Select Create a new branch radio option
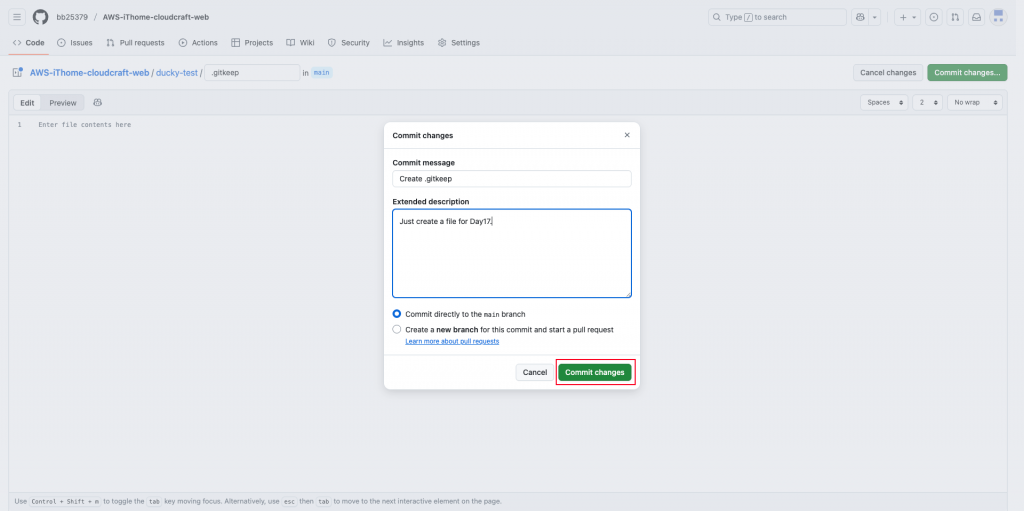1024x511 pixels. (x=396, y=329)
